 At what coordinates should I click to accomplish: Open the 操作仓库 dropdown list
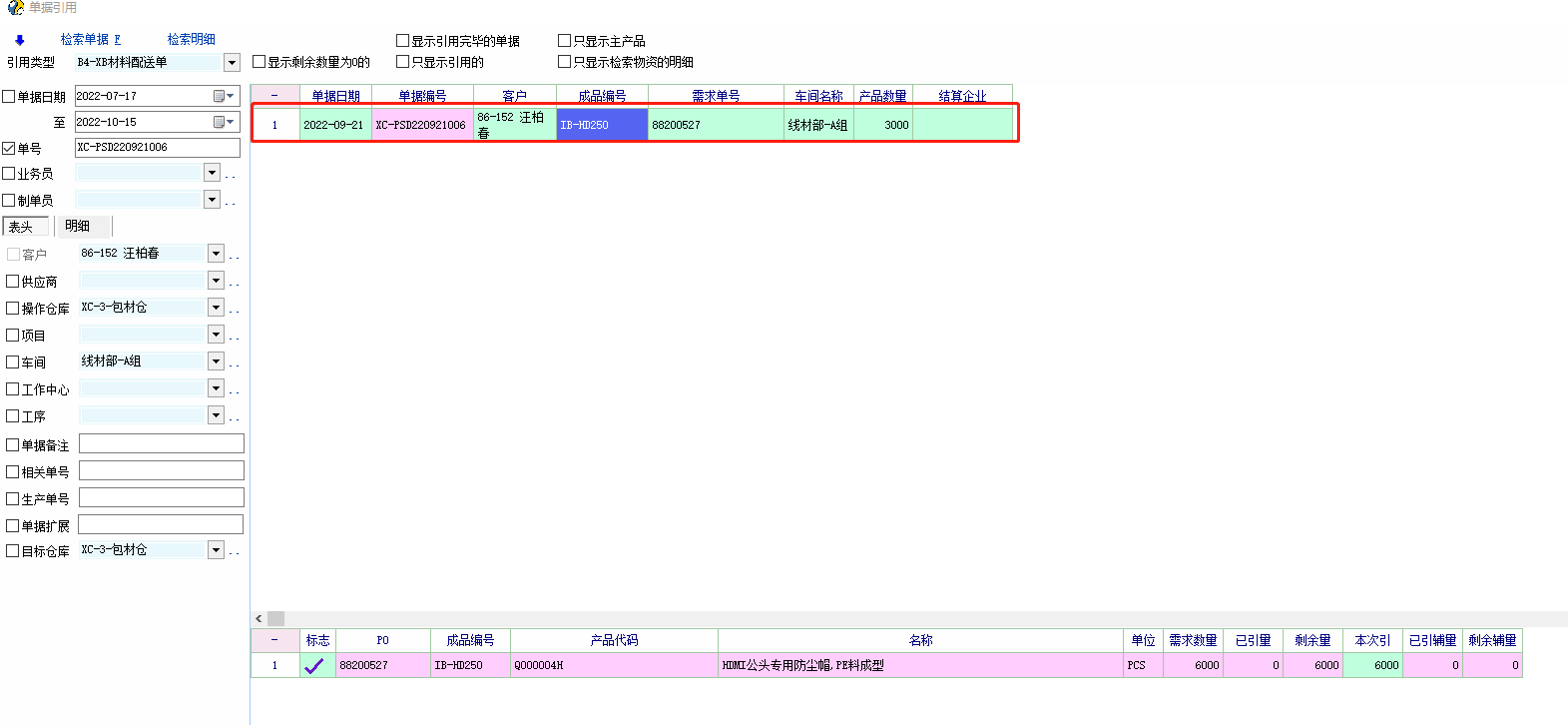[216, 309]
